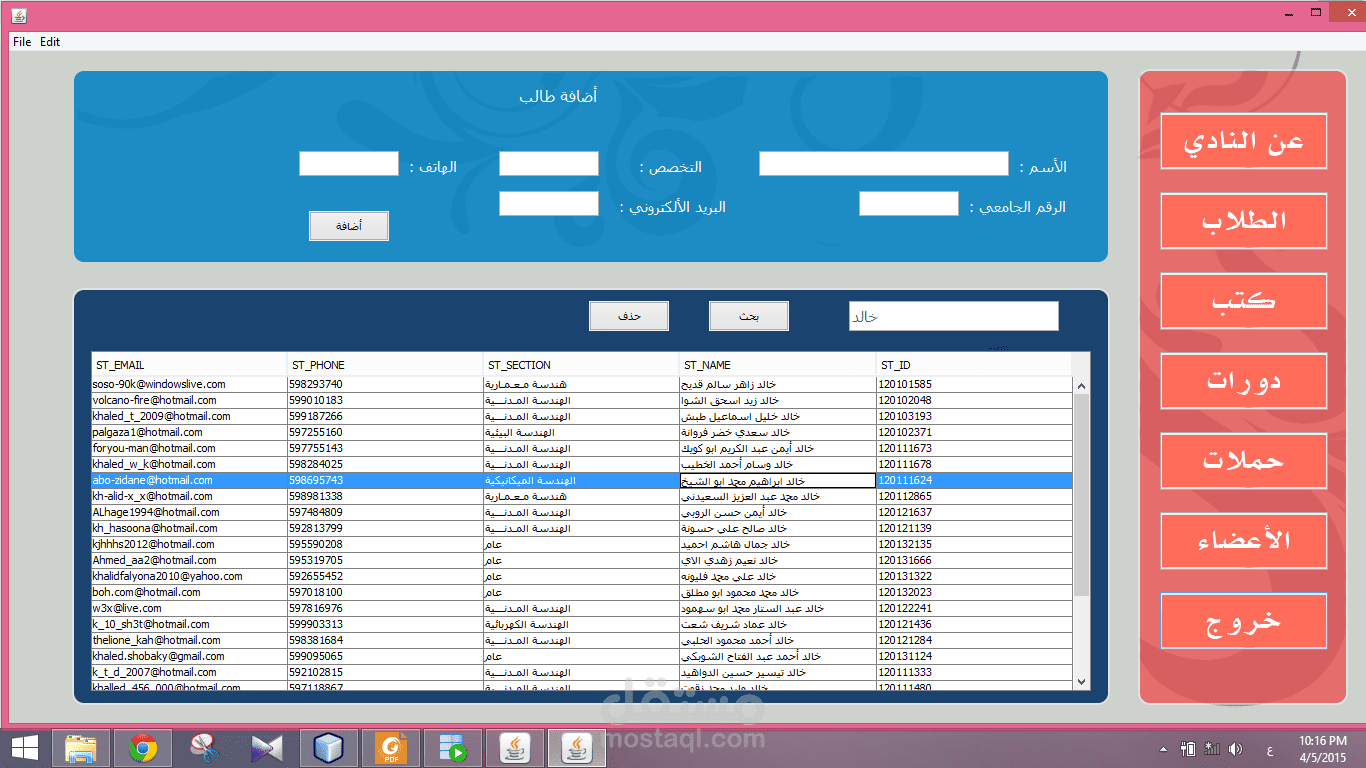Select email ALhage1994@hotmail.com
Image resolution: width=1366 pixels, height=768 pixels.
coord(189,512)
